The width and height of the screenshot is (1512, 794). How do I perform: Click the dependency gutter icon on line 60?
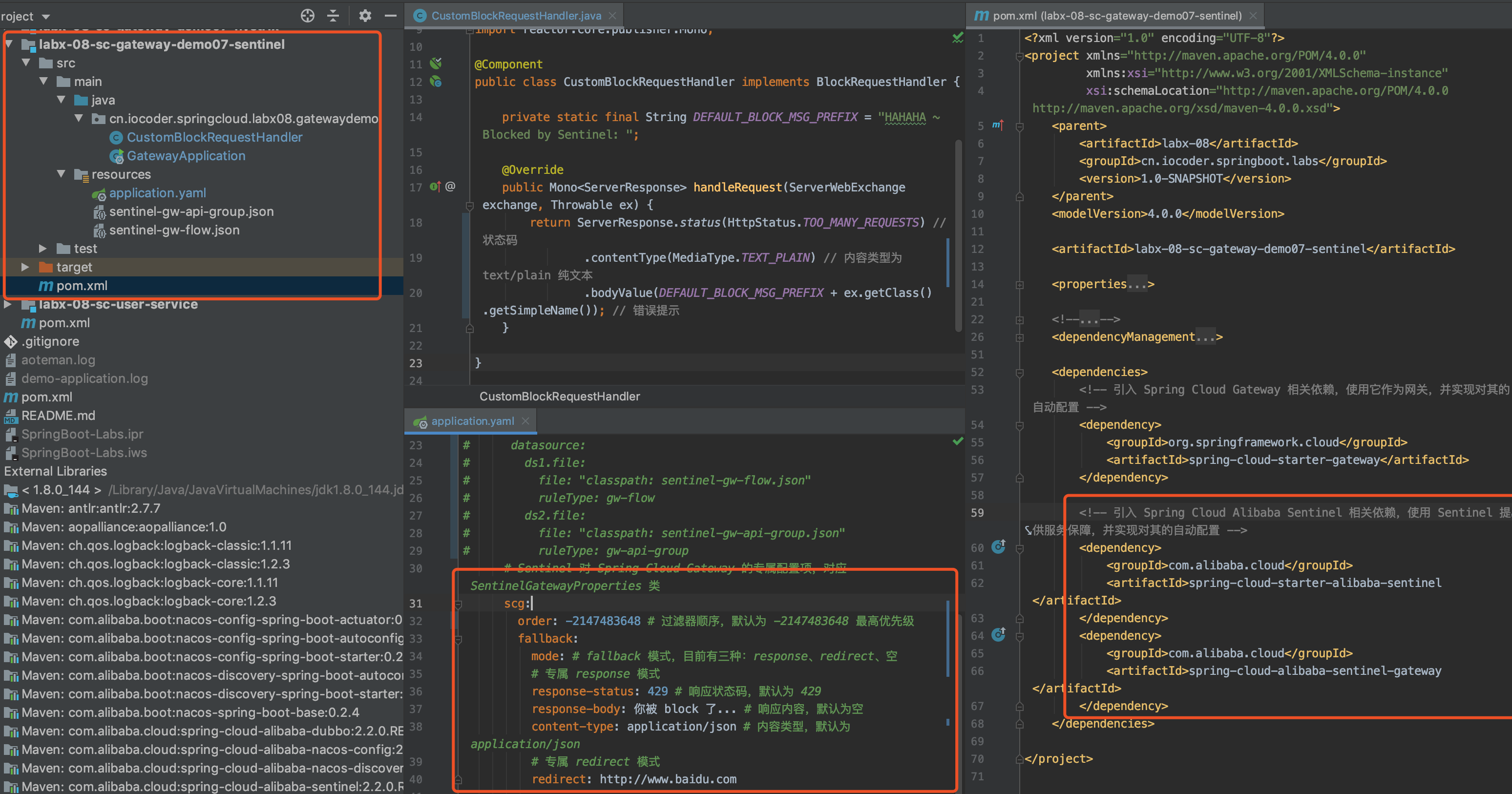(x=998, y=547)
